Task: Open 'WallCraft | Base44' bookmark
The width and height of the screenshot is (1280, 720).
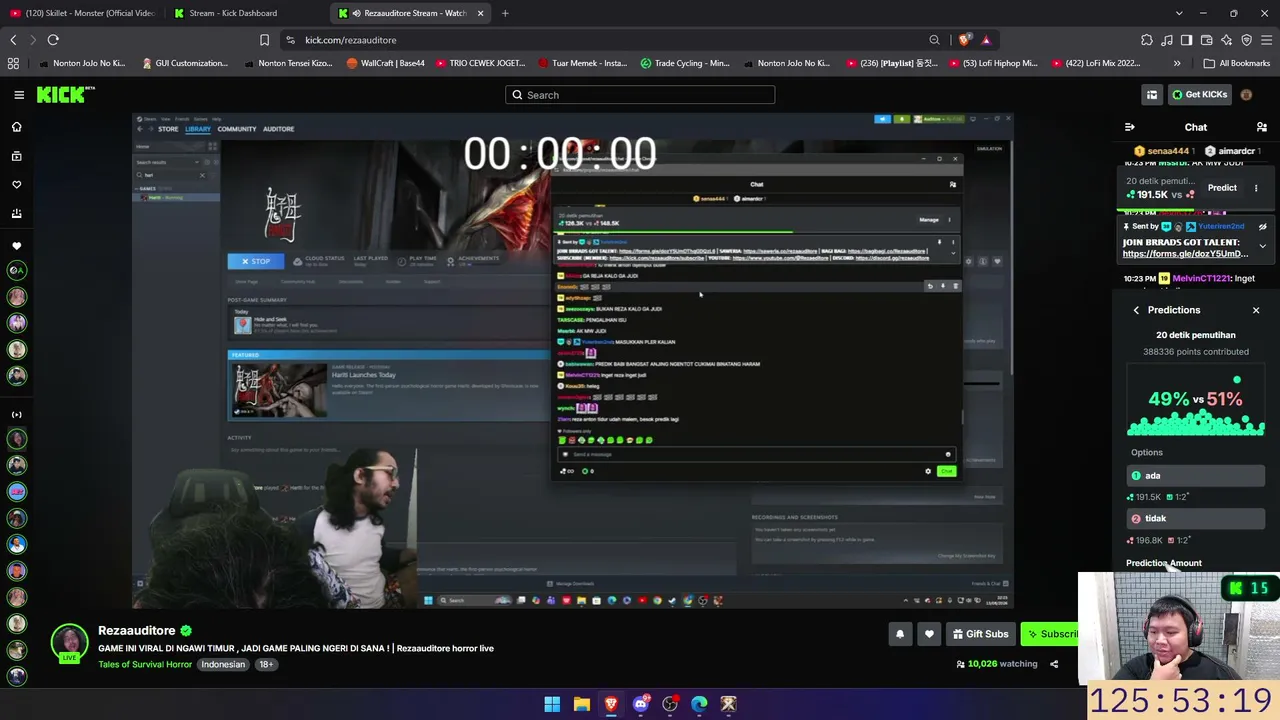Action: 385,63
